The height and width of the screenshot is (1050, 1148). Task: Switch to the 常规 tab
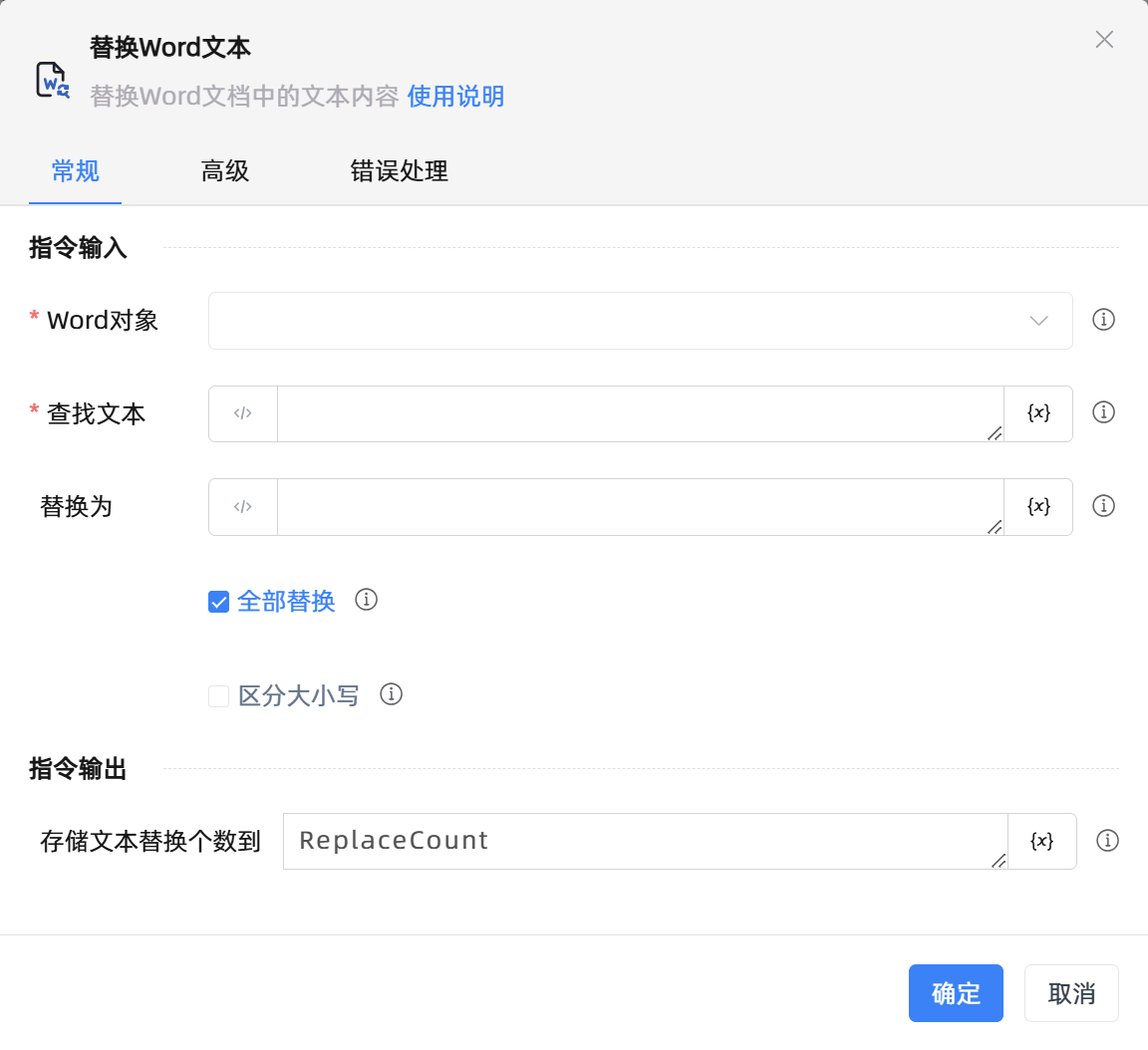(x=76, y=171)
